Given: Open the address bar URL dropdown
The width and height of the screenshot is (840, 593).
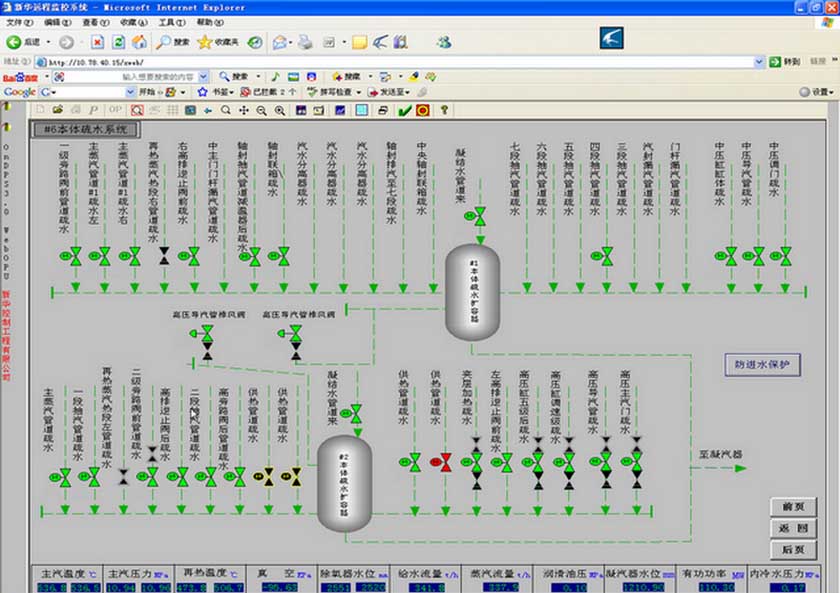Looking at the screenshot, I should [x=759, y=61].
